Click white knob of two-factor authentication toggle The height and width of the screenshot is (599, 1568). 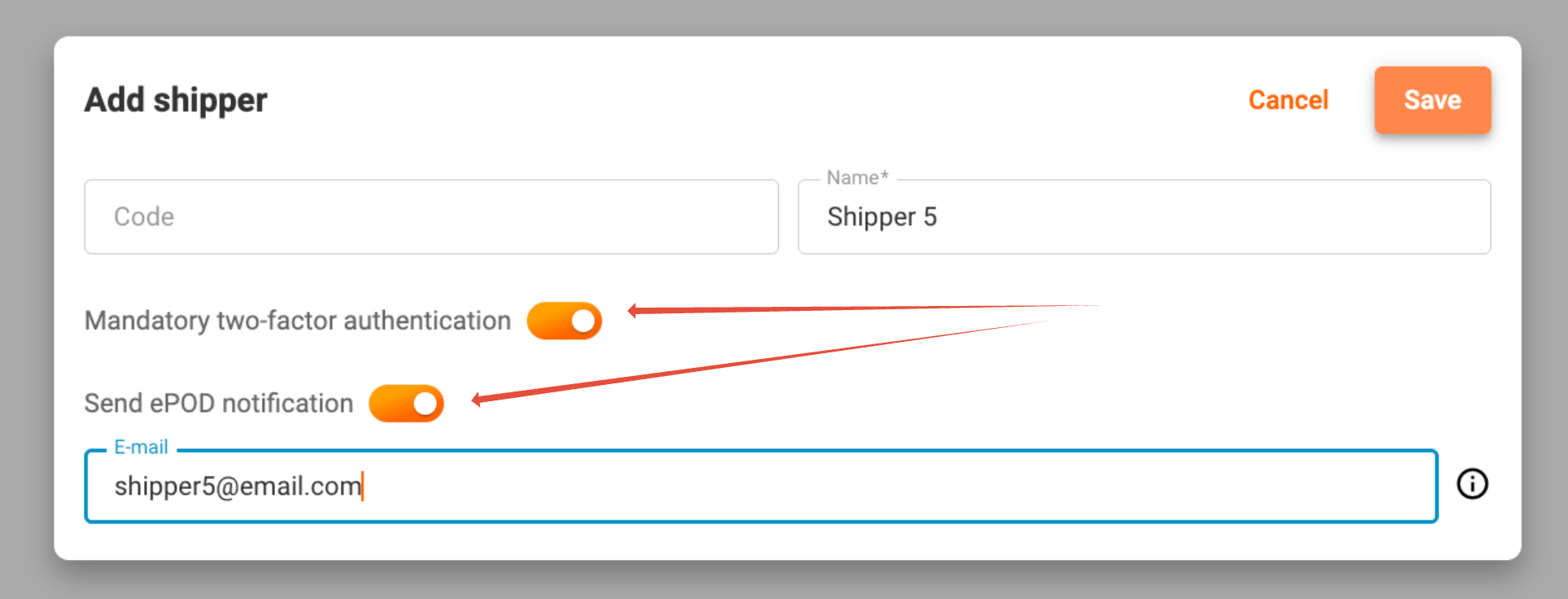pos(583,321)
